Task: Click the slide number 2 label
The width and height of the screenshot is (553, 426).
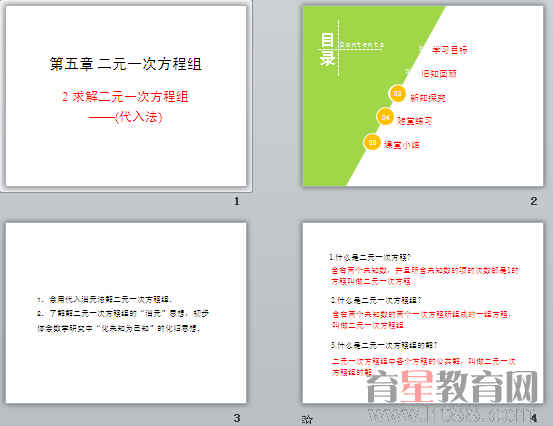Action: (x=534, y=201)
